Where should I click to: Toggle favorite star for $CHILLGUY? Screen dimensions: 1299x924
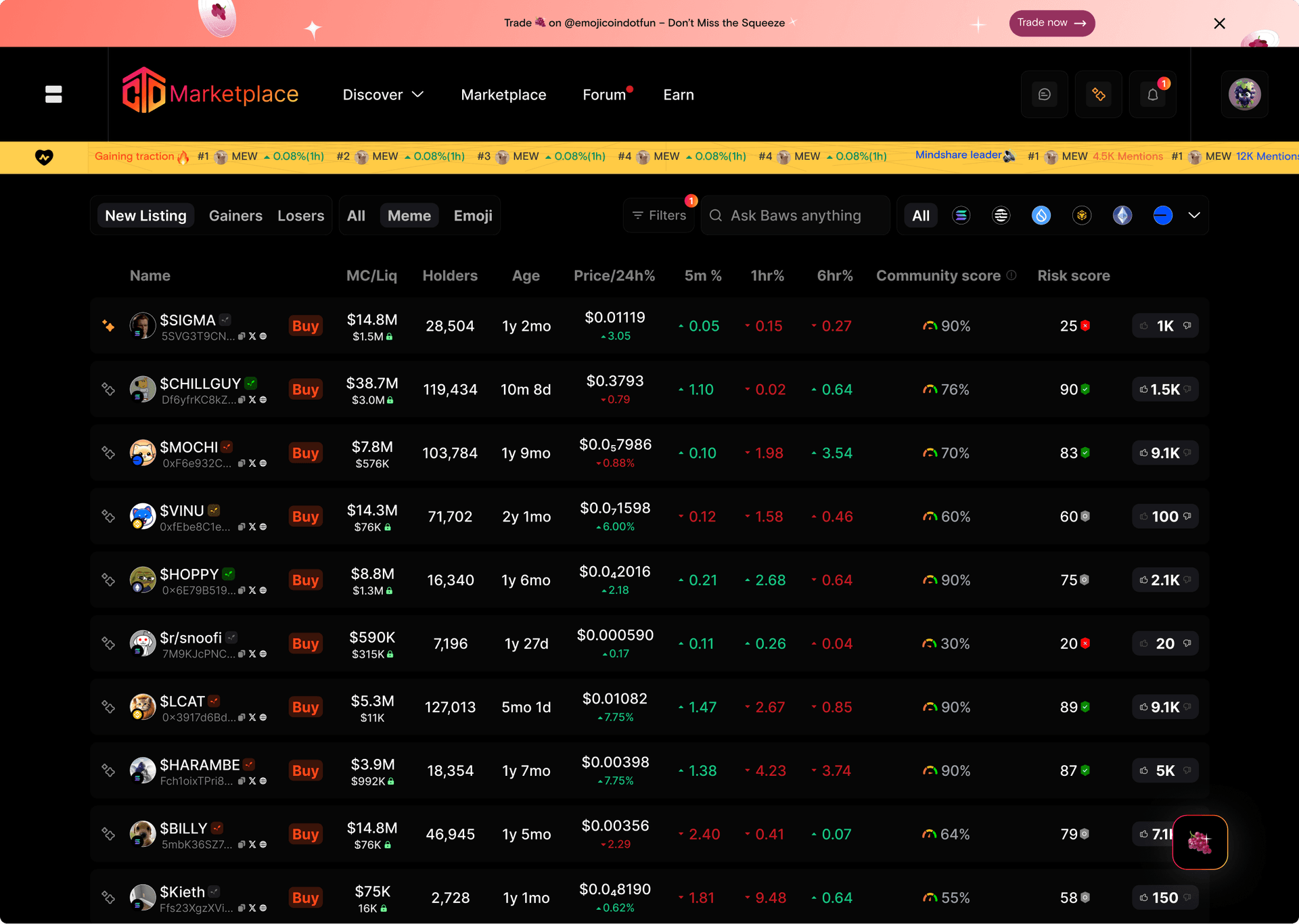point(108,390)
